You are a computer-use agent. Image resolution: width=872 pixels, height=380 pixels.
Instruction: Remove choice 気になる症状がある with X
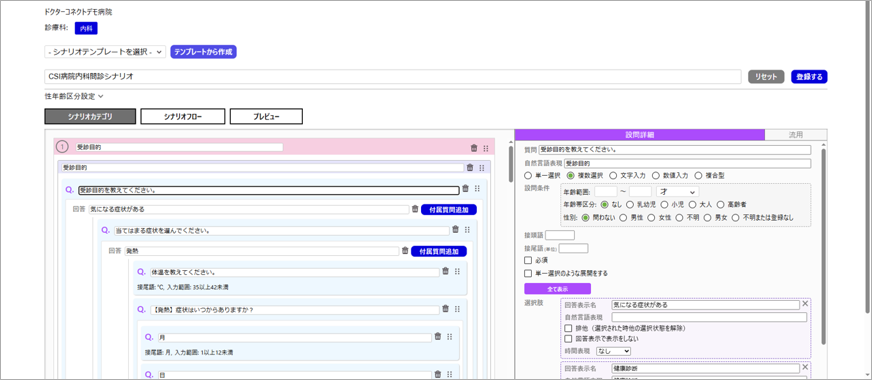(x=805, y=304)
